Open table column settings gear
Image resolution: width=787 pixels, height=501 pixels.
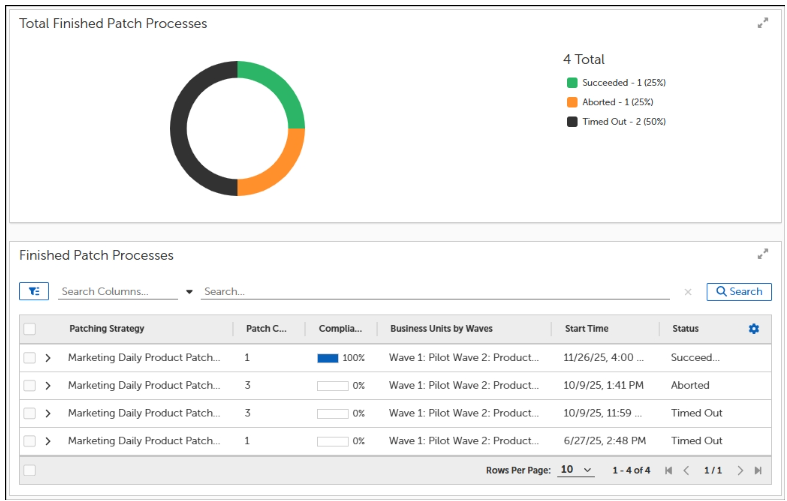tap(754, 329)
